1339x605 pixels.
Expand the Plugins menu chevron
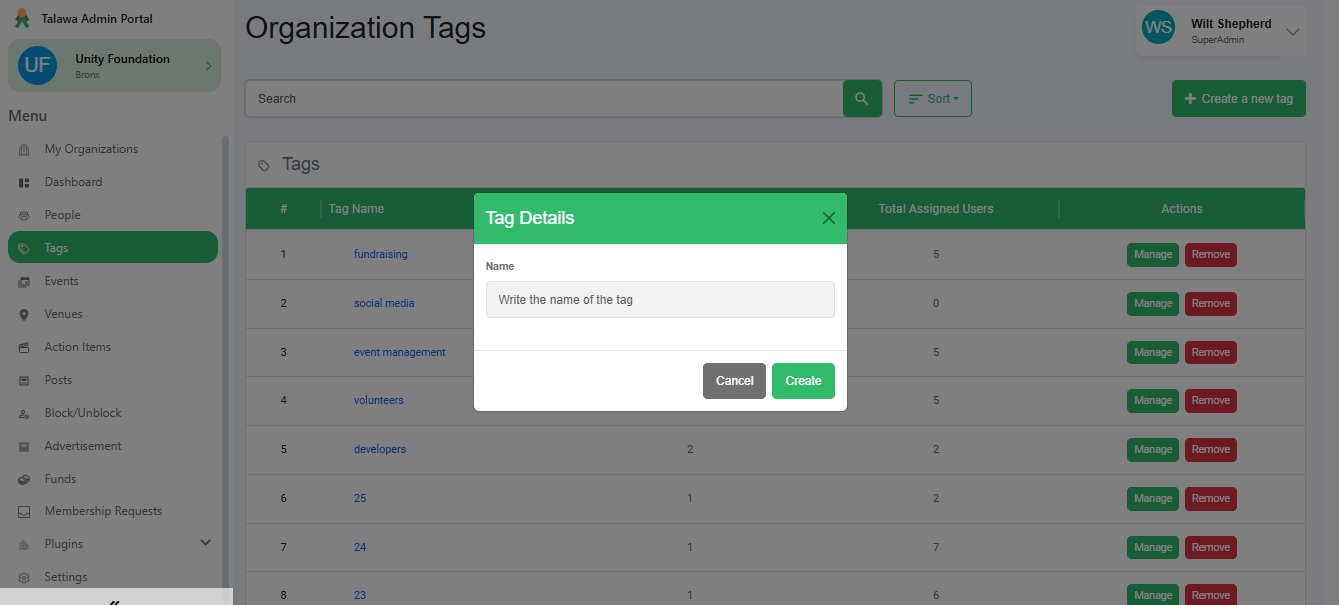point(206,543)
